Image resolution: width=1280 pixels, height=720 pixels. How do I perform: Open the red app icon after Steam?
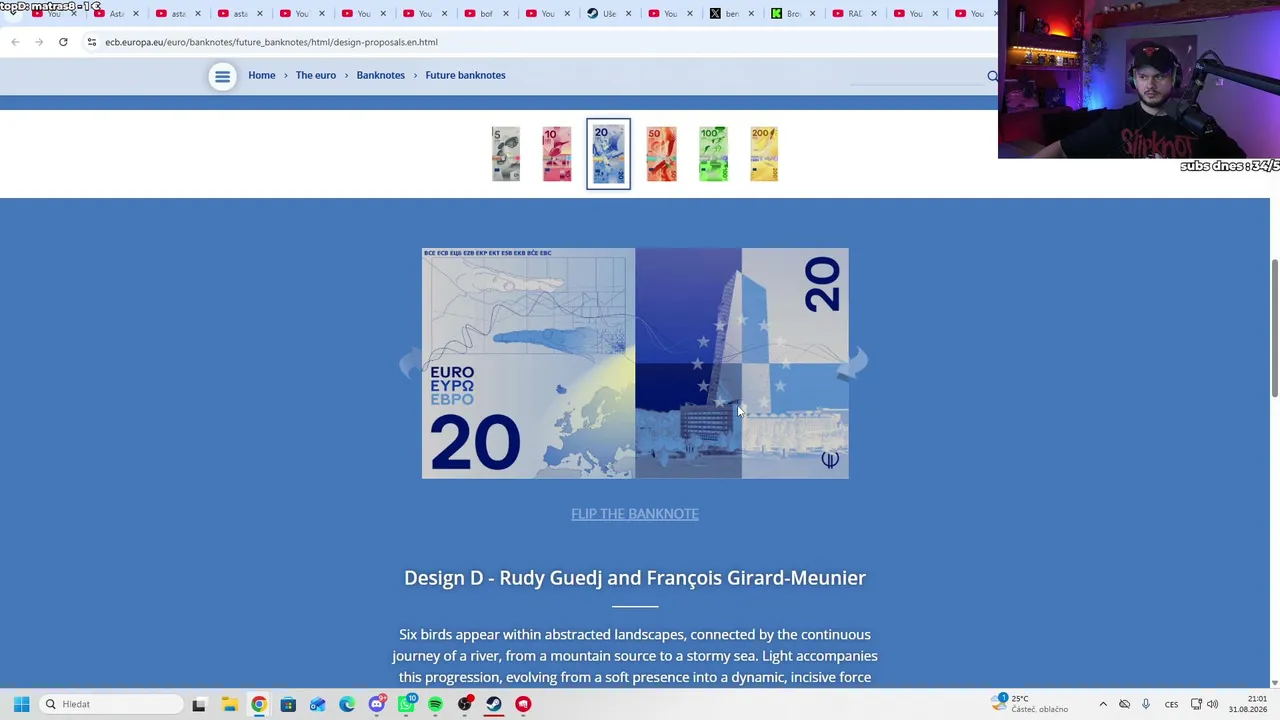tap(523, 704)
